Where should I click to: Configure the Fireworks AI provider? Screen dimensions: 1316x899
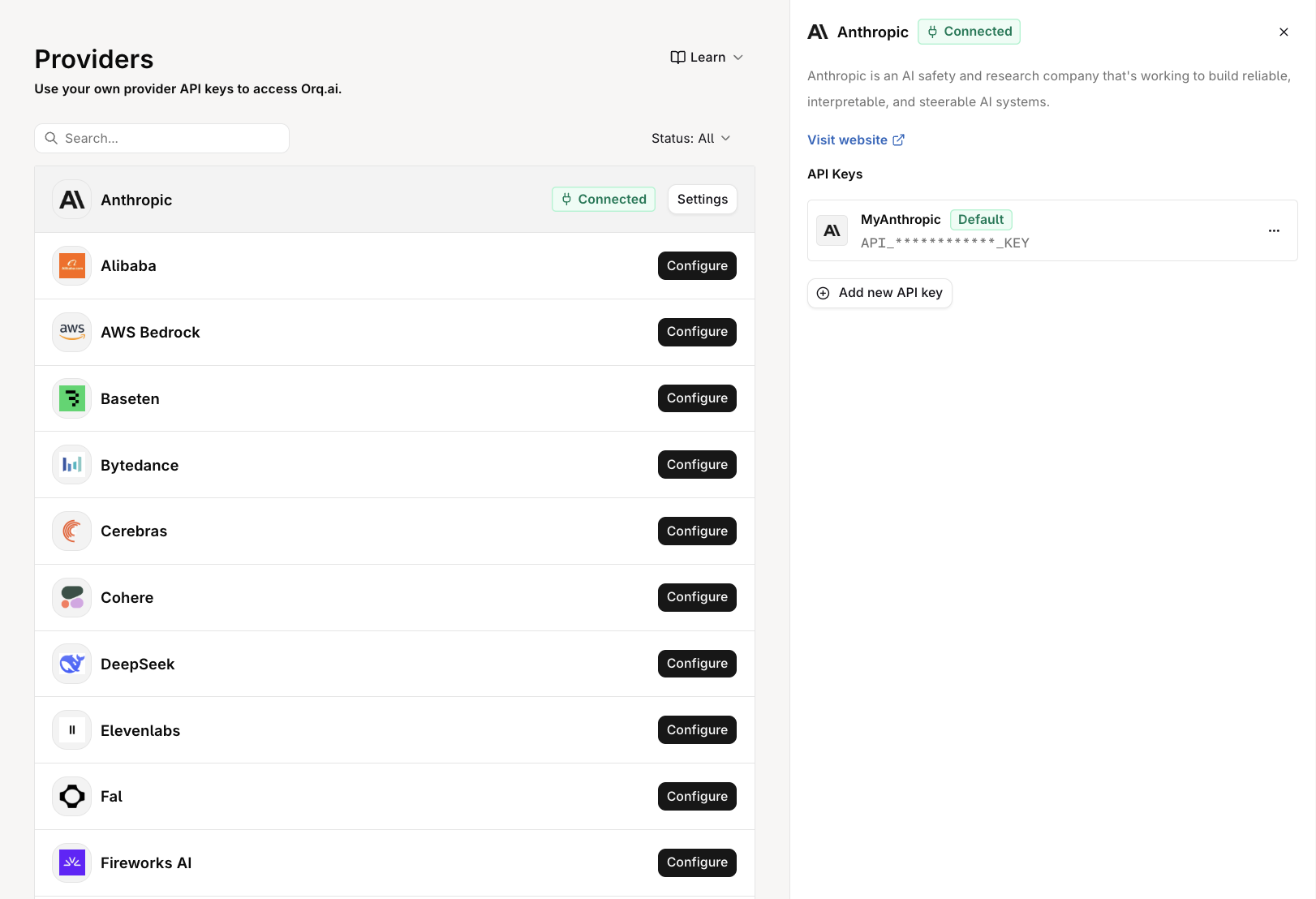coord(697,862)
